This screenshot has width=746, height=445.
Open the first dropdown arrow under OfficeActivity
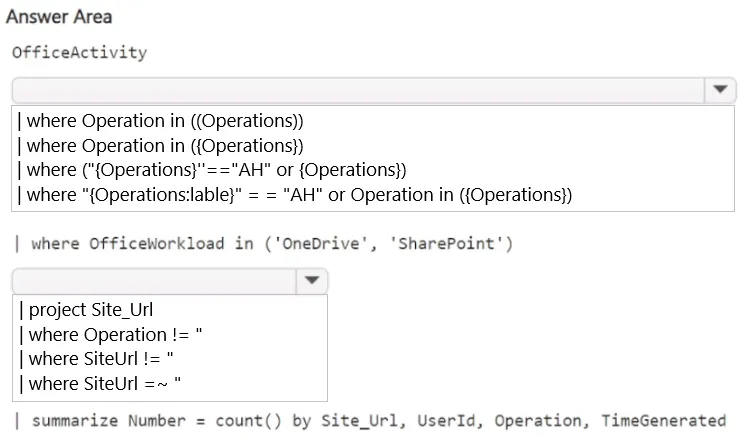720,89
